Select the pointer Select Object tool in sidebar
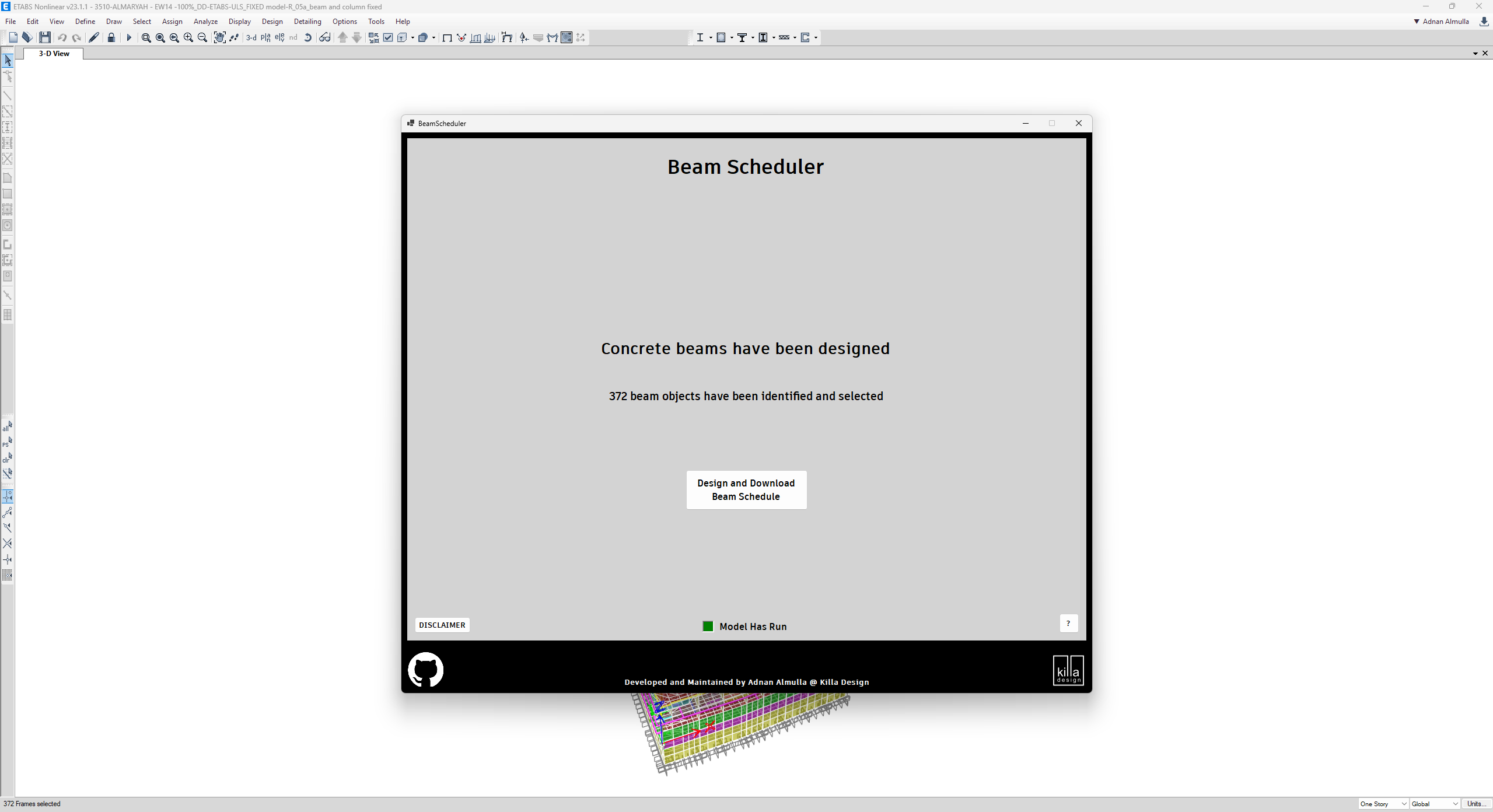Viewport: 1493px width, 812px height. [x=8, y=60]
